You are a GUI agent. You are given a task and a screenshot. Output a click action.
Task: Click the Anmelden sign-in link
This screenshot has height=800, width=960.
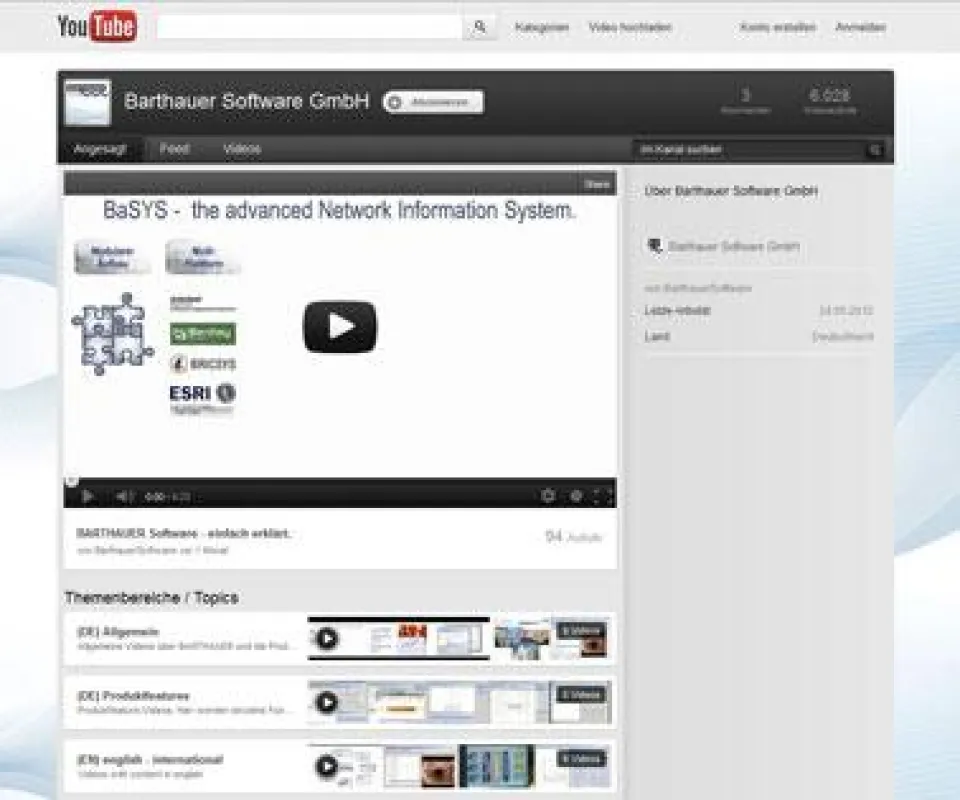861,27
